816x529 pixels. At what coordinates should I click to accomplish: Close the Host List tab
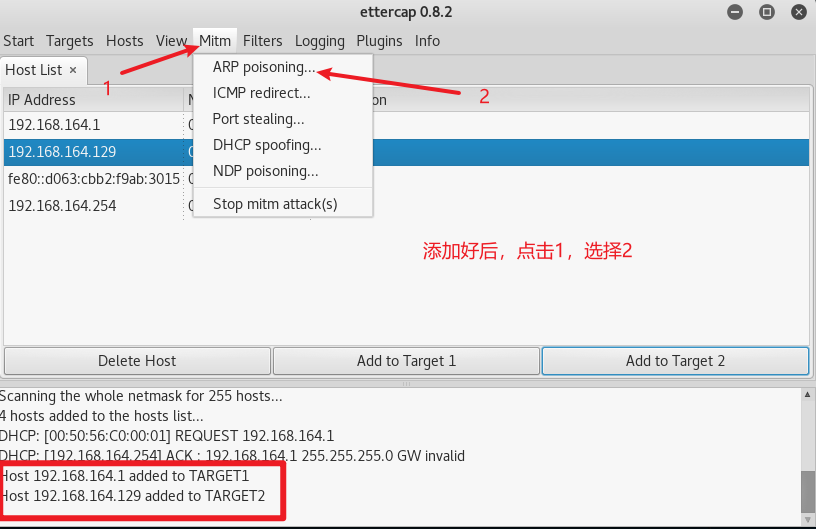point(73,70)
